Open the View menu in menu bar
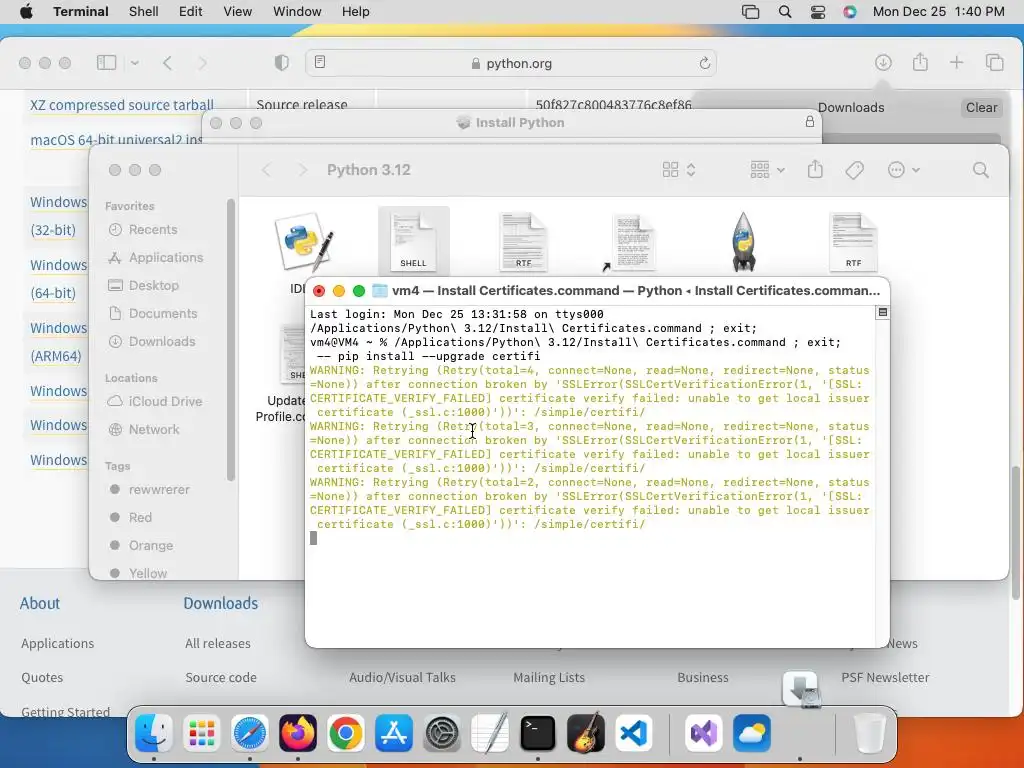Screen dimensions: 1024x768 pyautogui.click(x=238, y=11)
